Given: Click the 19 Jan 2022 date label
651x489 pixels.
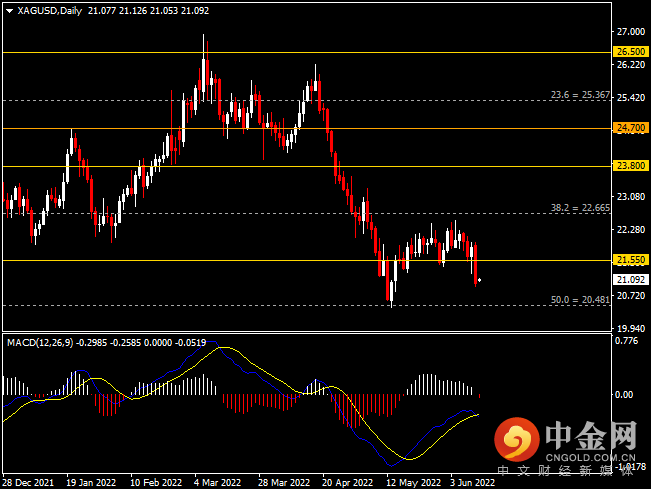Looking at the screenshot, I should point(91,482).
